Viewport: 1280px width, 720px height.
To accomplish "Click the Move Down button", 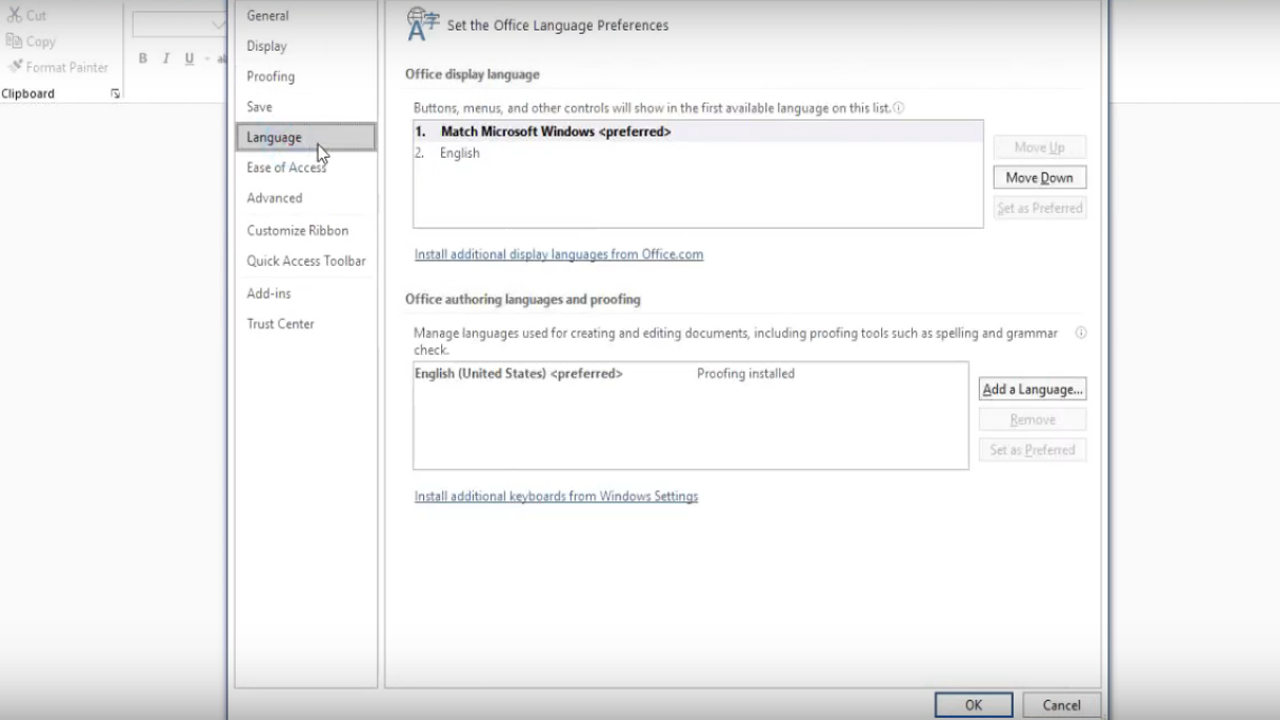I will pyautogui.click(x=1040, y=177).
